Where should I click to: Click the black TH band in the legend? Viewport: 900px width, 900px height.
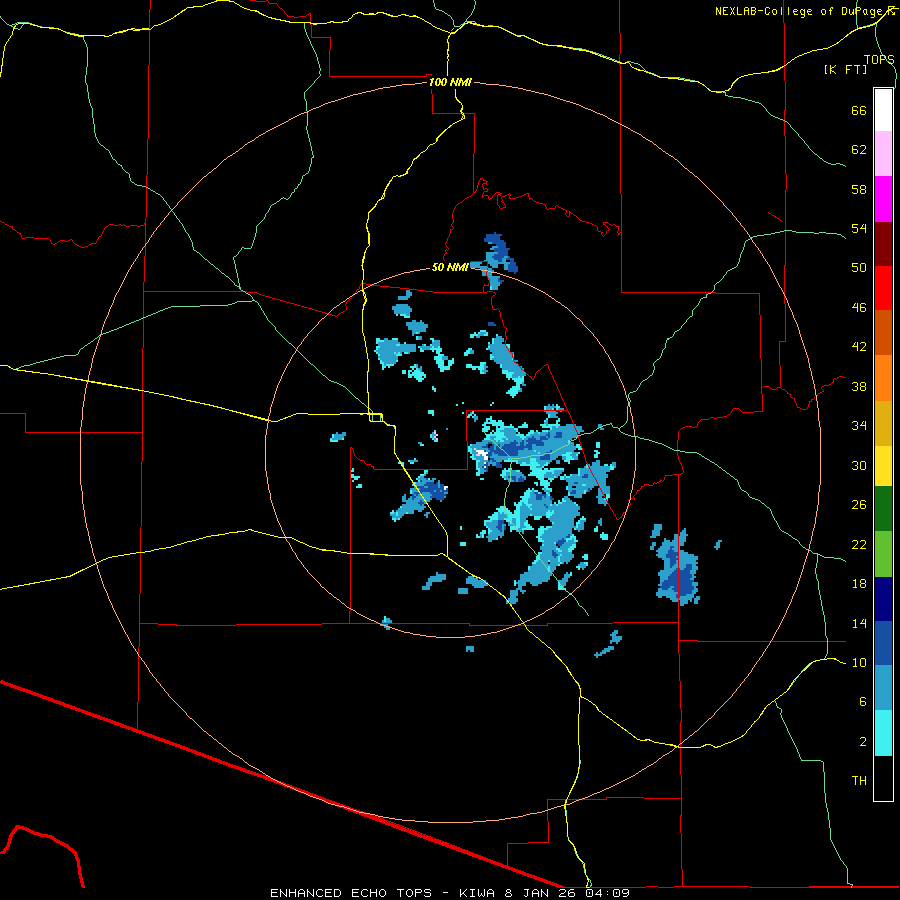pyautogui.click(x=883, y=778)
